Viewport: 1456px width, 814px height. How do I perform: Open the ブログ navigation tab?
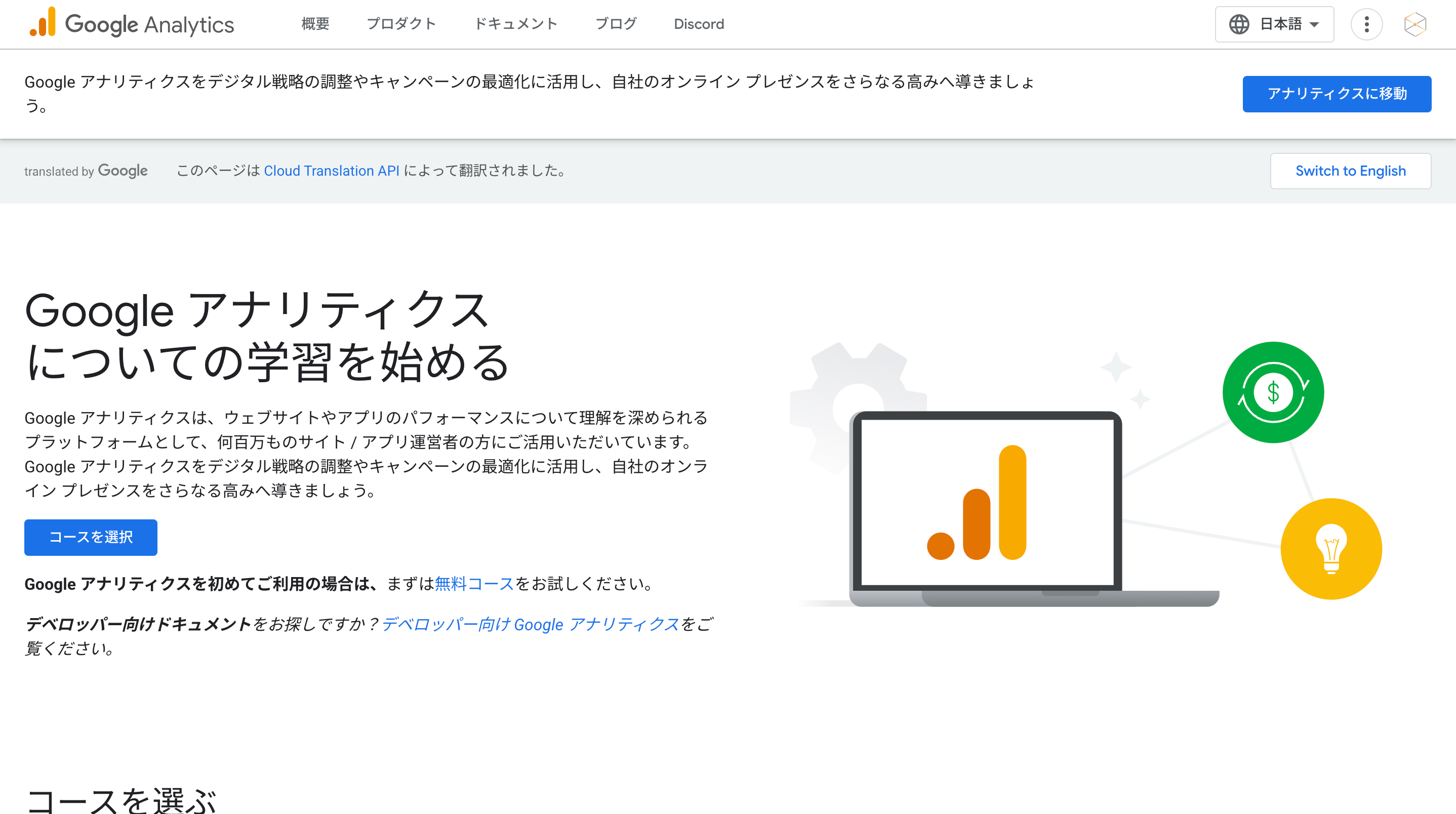616,24
